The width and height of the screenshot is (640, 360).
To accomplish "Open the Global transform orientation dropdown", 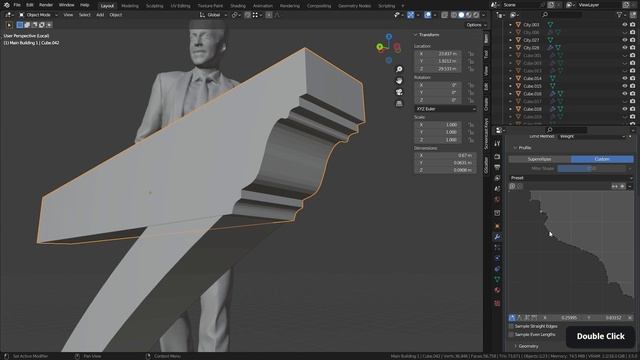I will 213,15.
